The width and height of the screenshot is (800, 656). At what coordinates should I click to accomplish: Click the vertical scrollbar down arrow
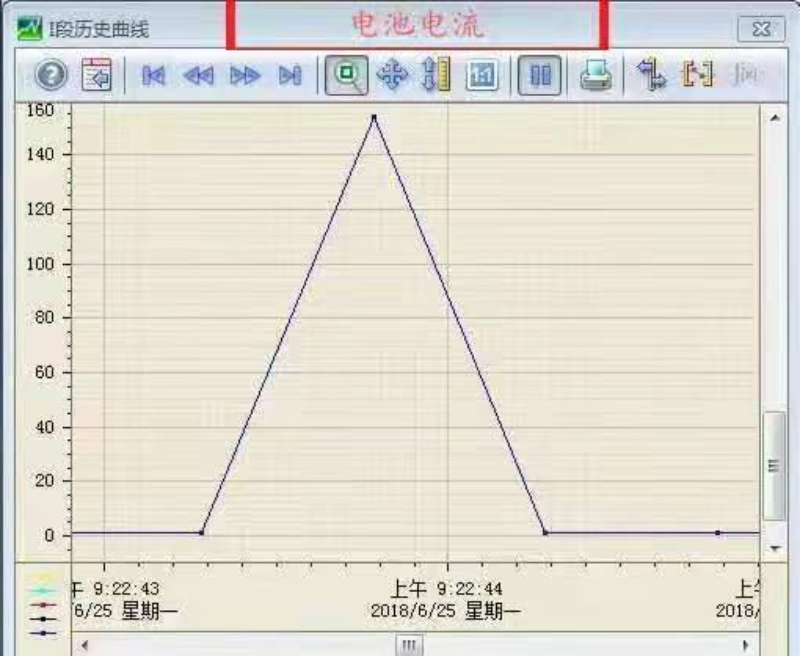pyautogui.click(x=775, y=548)
